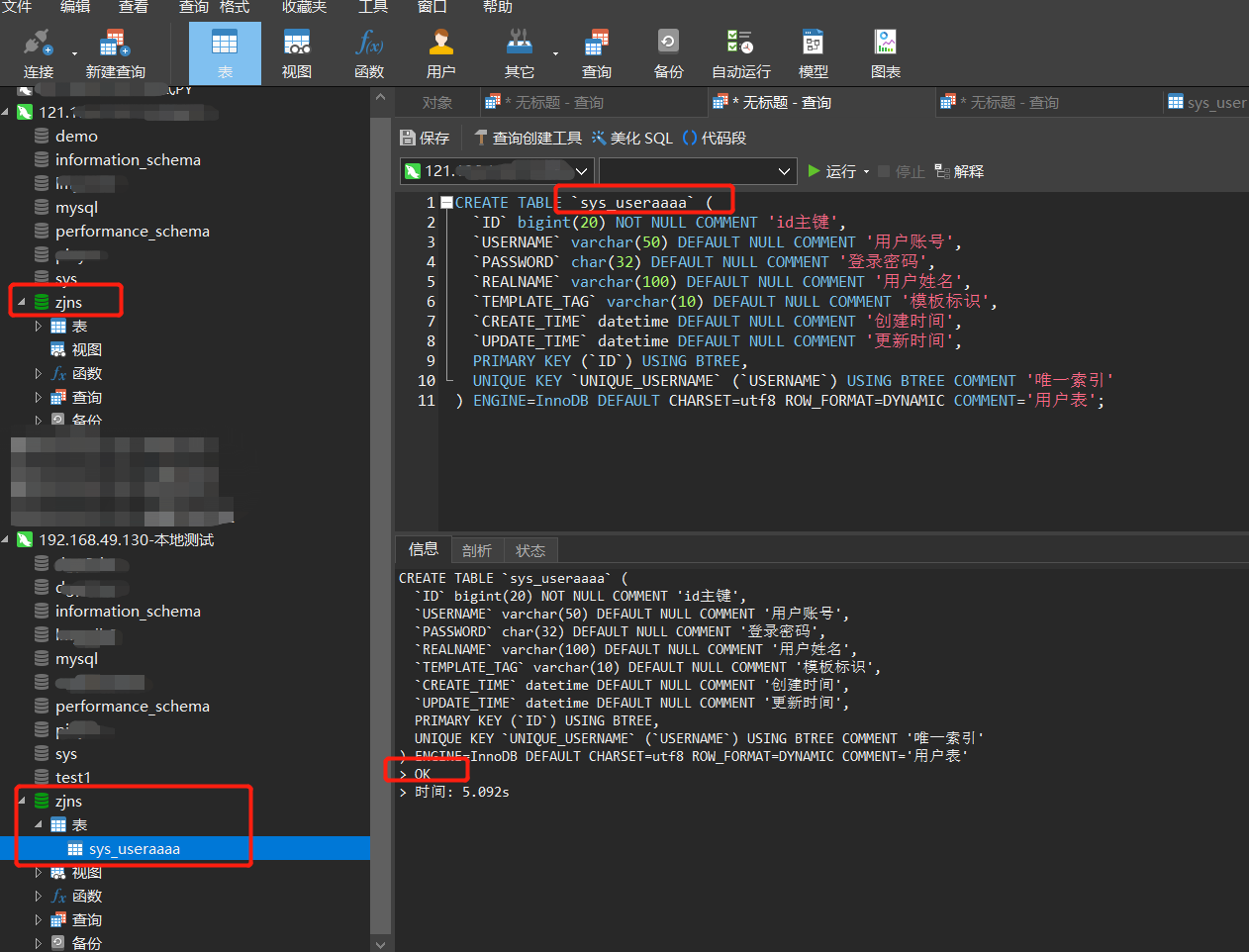1249x952 pixels.
Task: Open 查询创建工具 query builder
Action: [x=528, y=138]
